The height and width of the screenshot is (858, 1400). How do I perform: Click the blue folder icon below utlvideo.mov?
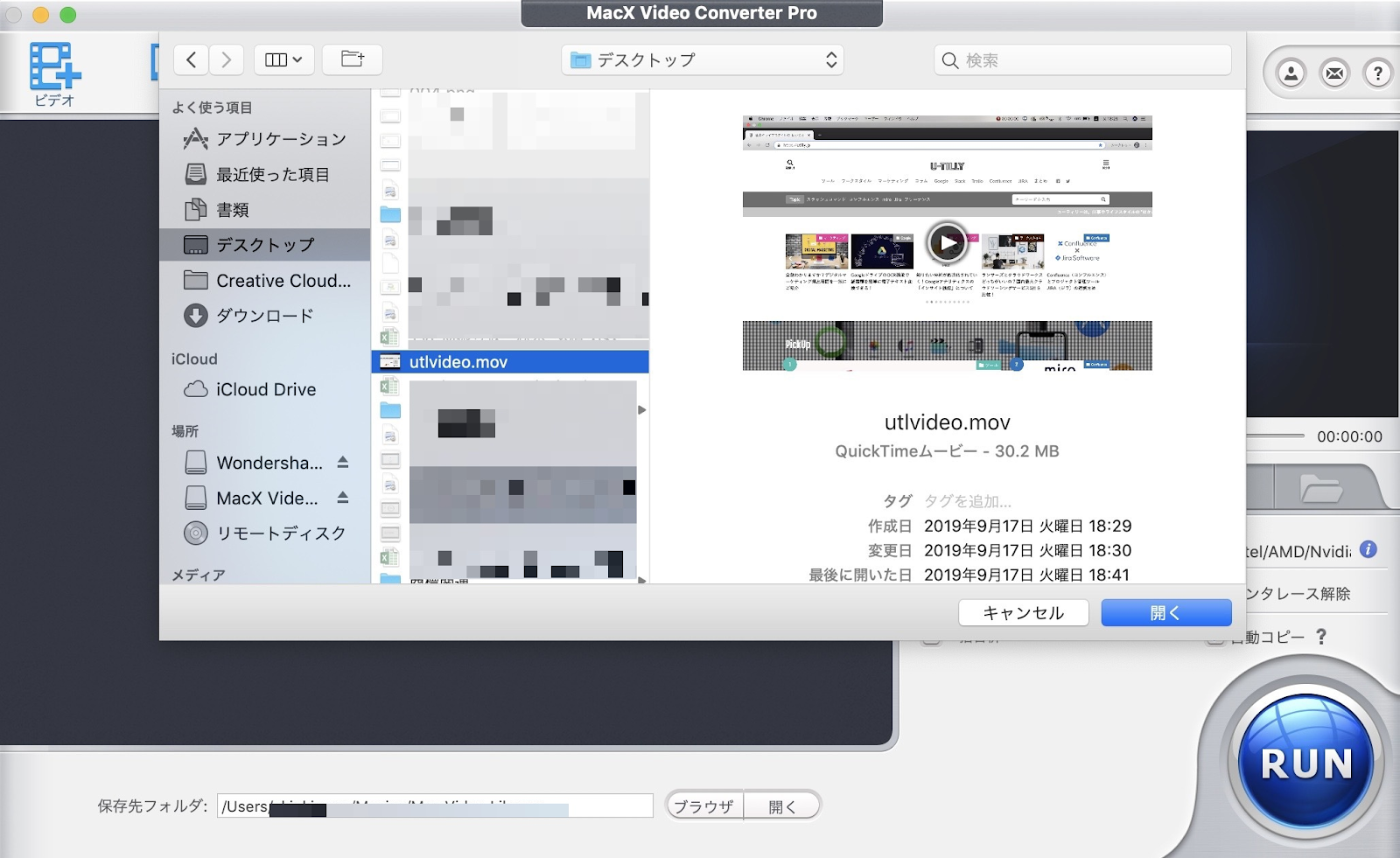pyautogui.click(x=390, y=410)
